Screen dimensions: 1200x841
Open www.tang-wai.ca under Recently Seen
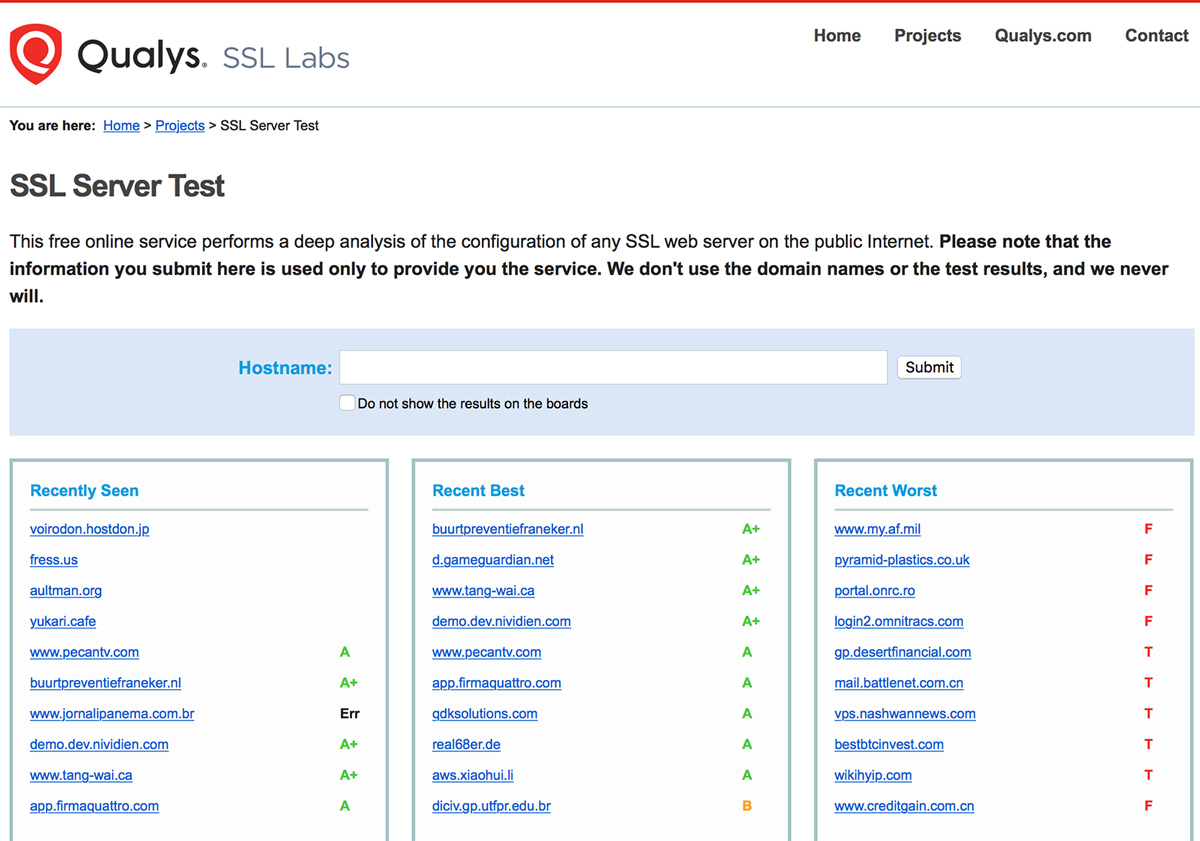coord(81,776)
